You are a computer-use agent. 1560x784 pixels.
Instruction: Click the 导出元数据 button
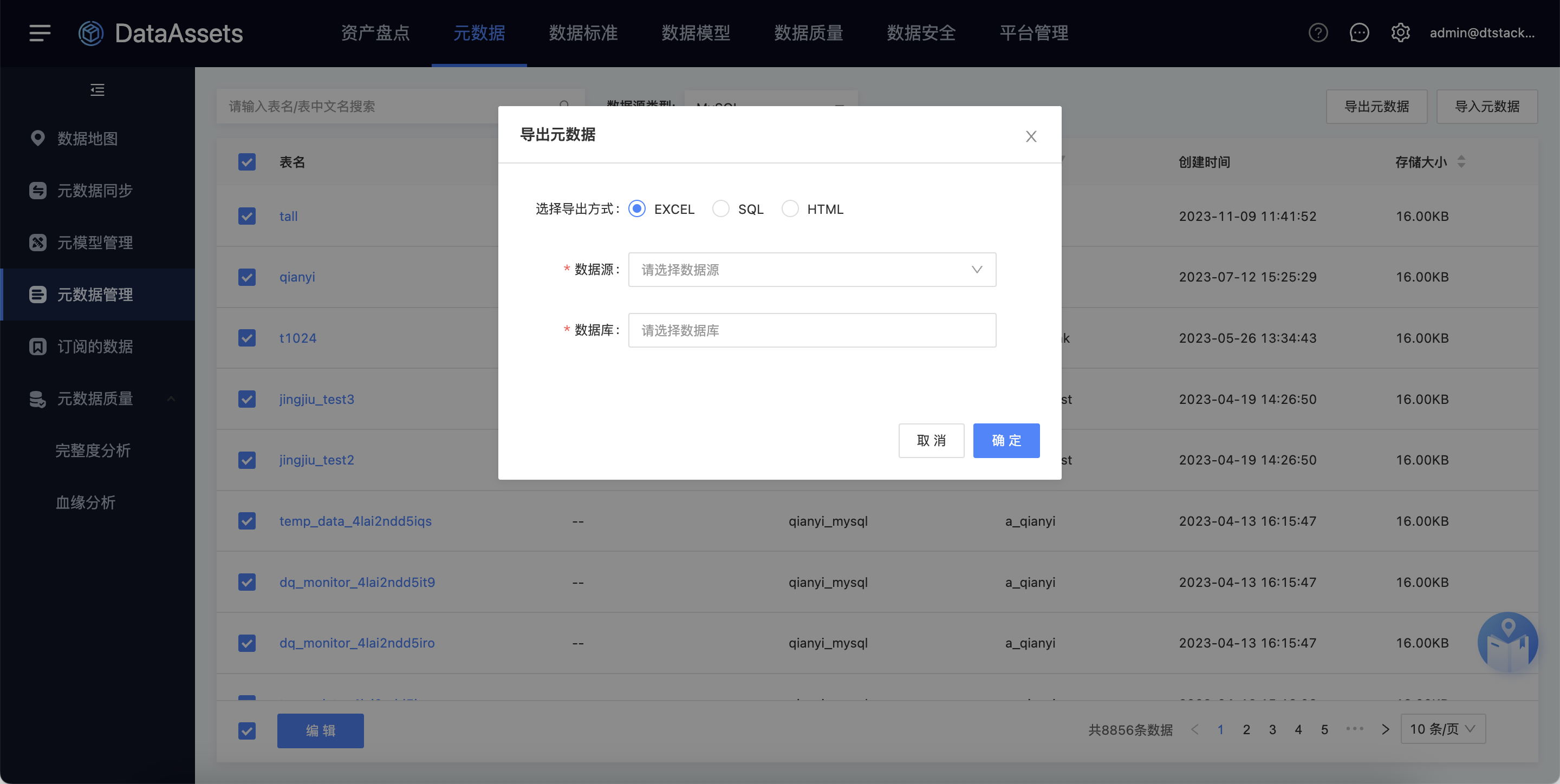point(1376,107)
